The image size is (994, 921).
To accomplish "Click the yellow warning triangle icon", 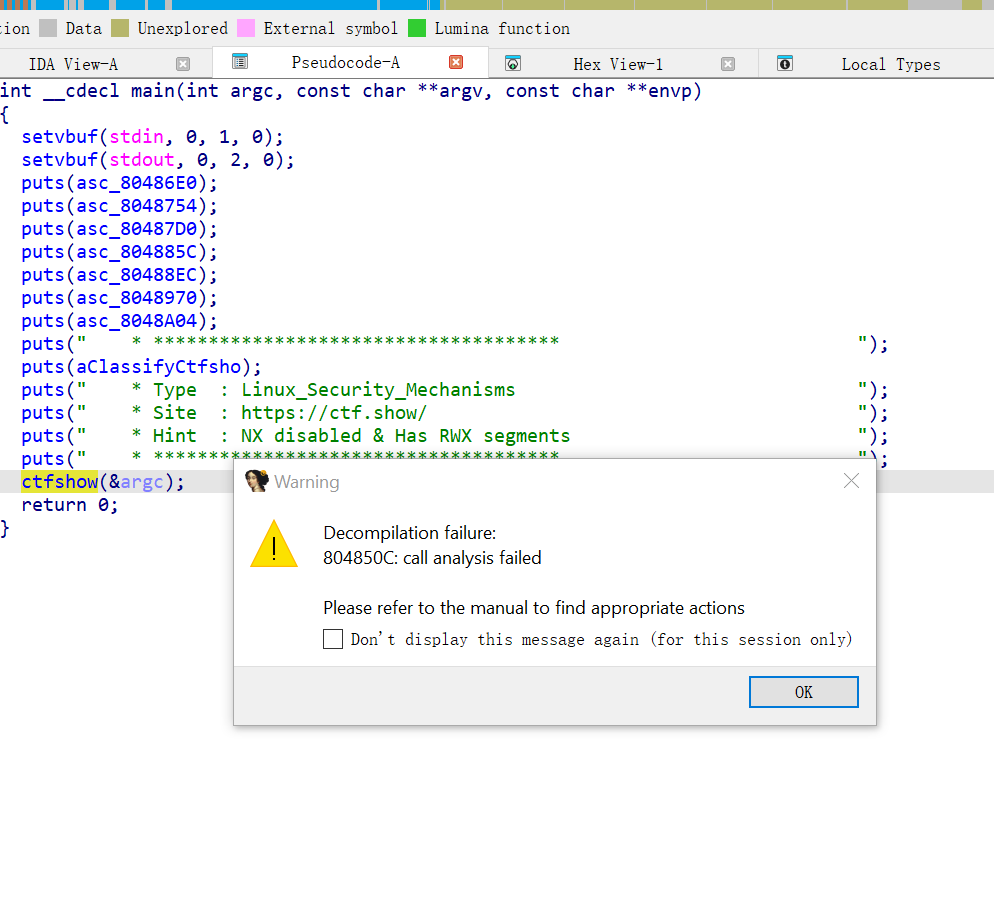I will (x=274, y=544).
